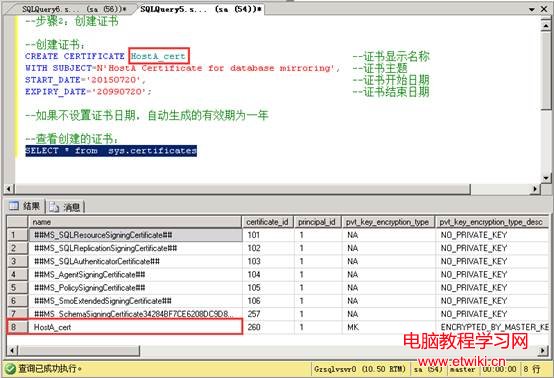Image resolution: width=554 pixels, height=378 pixels.
Task: Click editor vertical scrollbar down arrow
Action: [546, 178]
